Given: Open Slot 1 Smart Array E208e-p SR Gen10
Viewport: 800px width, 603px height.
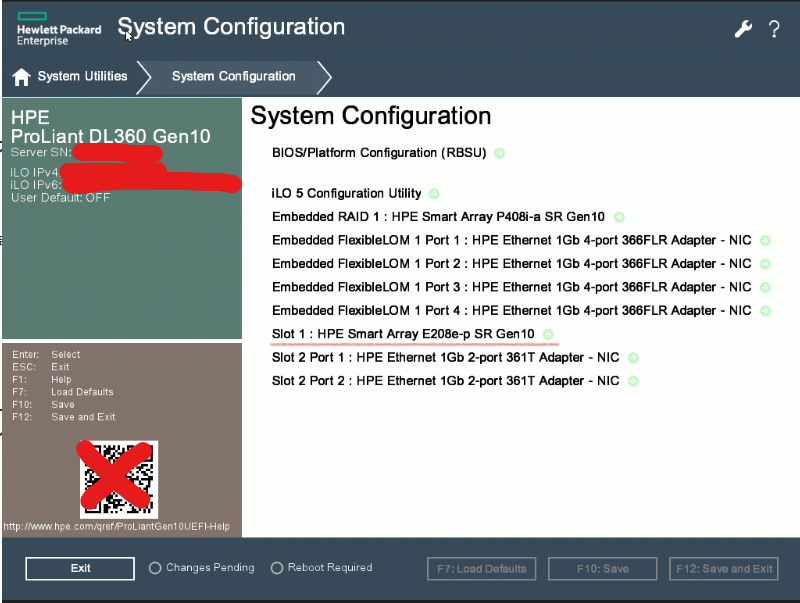Looking at the screenshot, I should click(403, 335).
